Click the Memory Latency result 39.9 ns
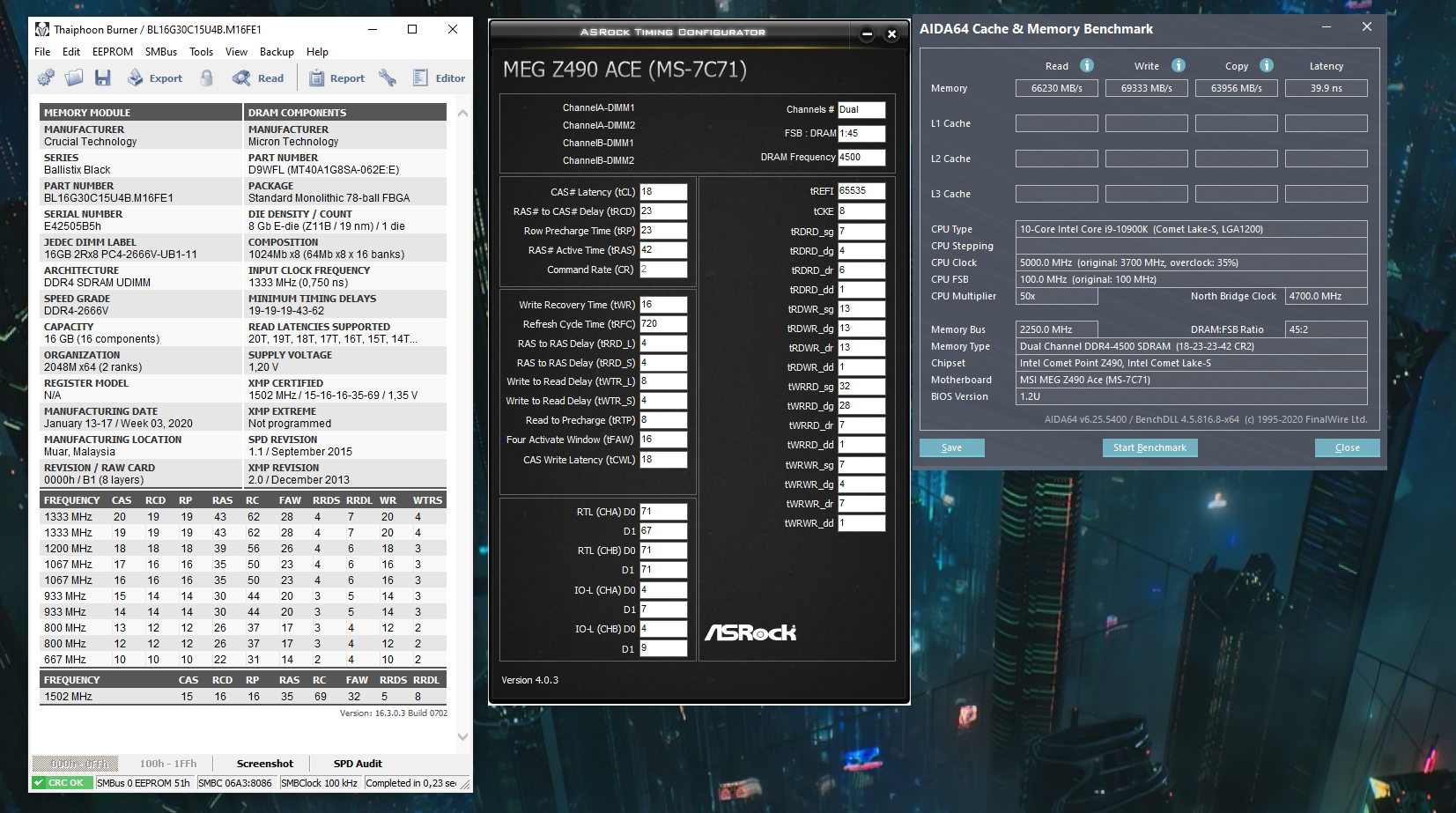The image size is (1456, 813). click(1327, 88)
